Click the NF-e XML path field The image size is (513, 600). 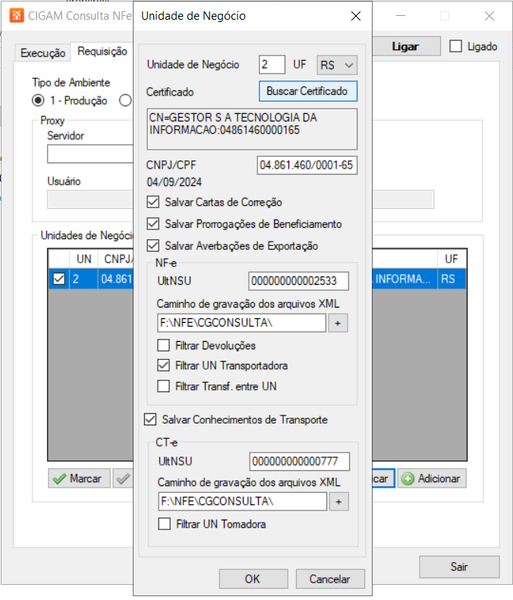241,323
